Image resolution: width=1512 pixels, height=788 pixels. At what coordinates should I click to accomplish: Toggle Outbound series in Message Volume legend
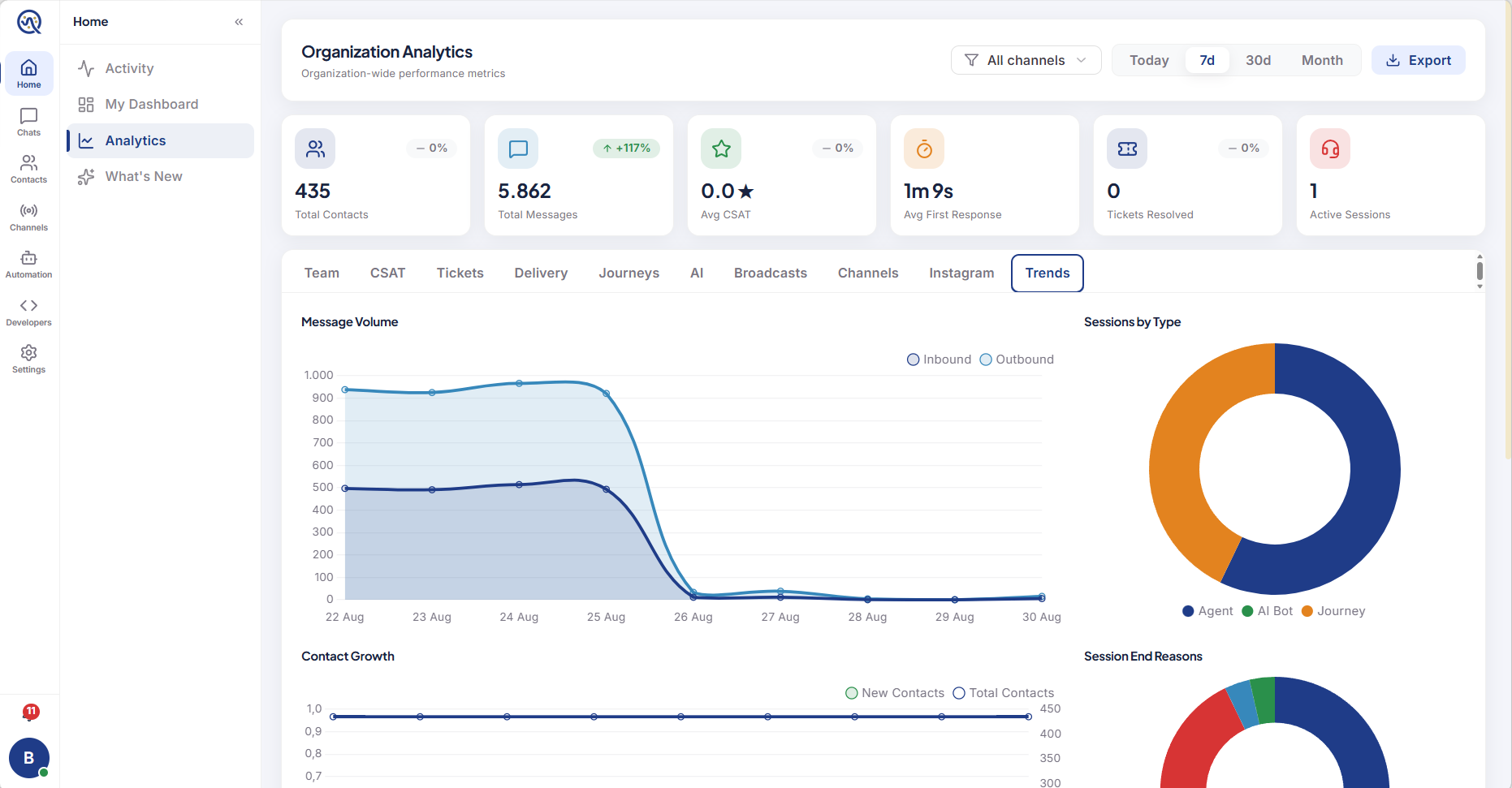1017,360
